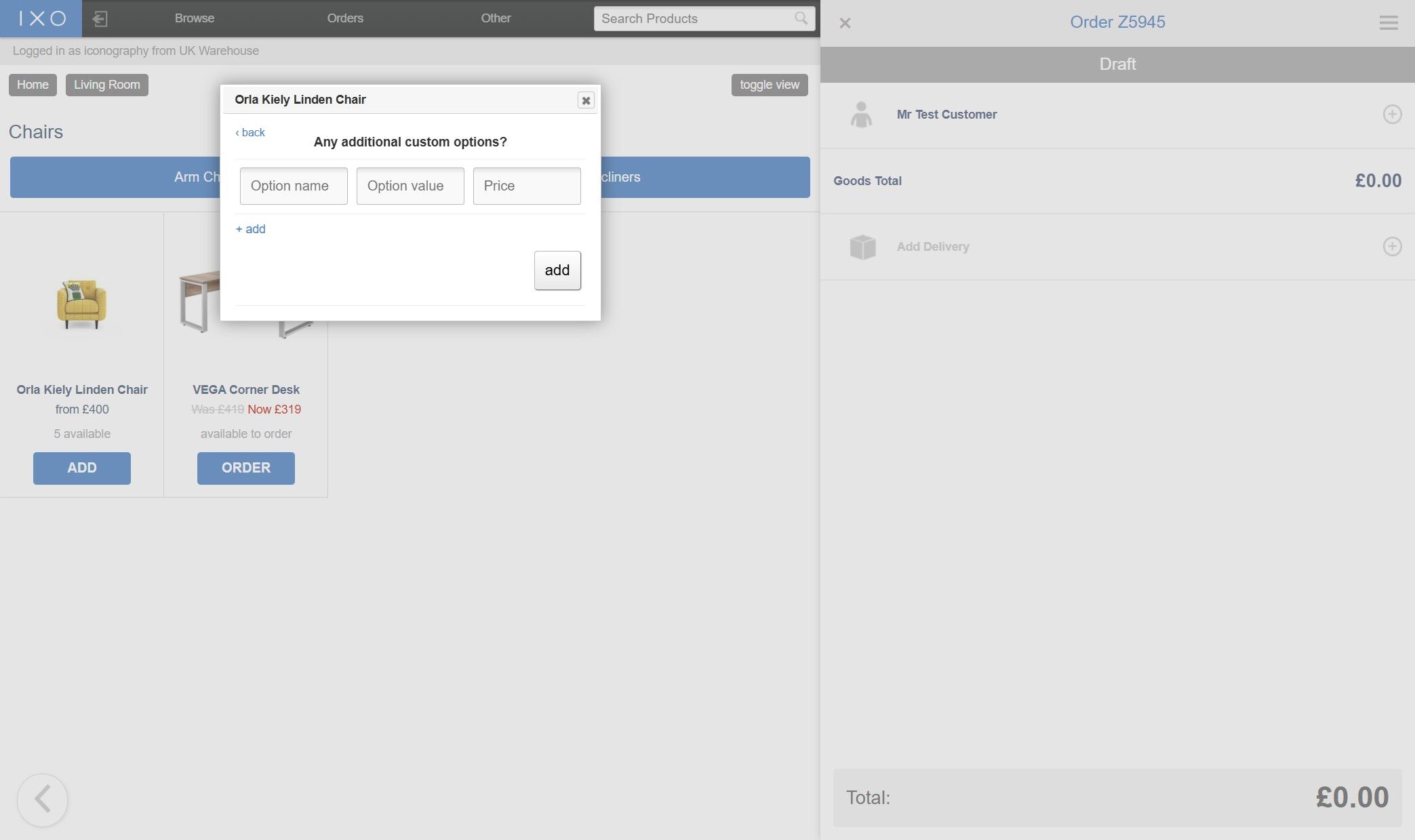Click the IXO logo

[41, 18]
